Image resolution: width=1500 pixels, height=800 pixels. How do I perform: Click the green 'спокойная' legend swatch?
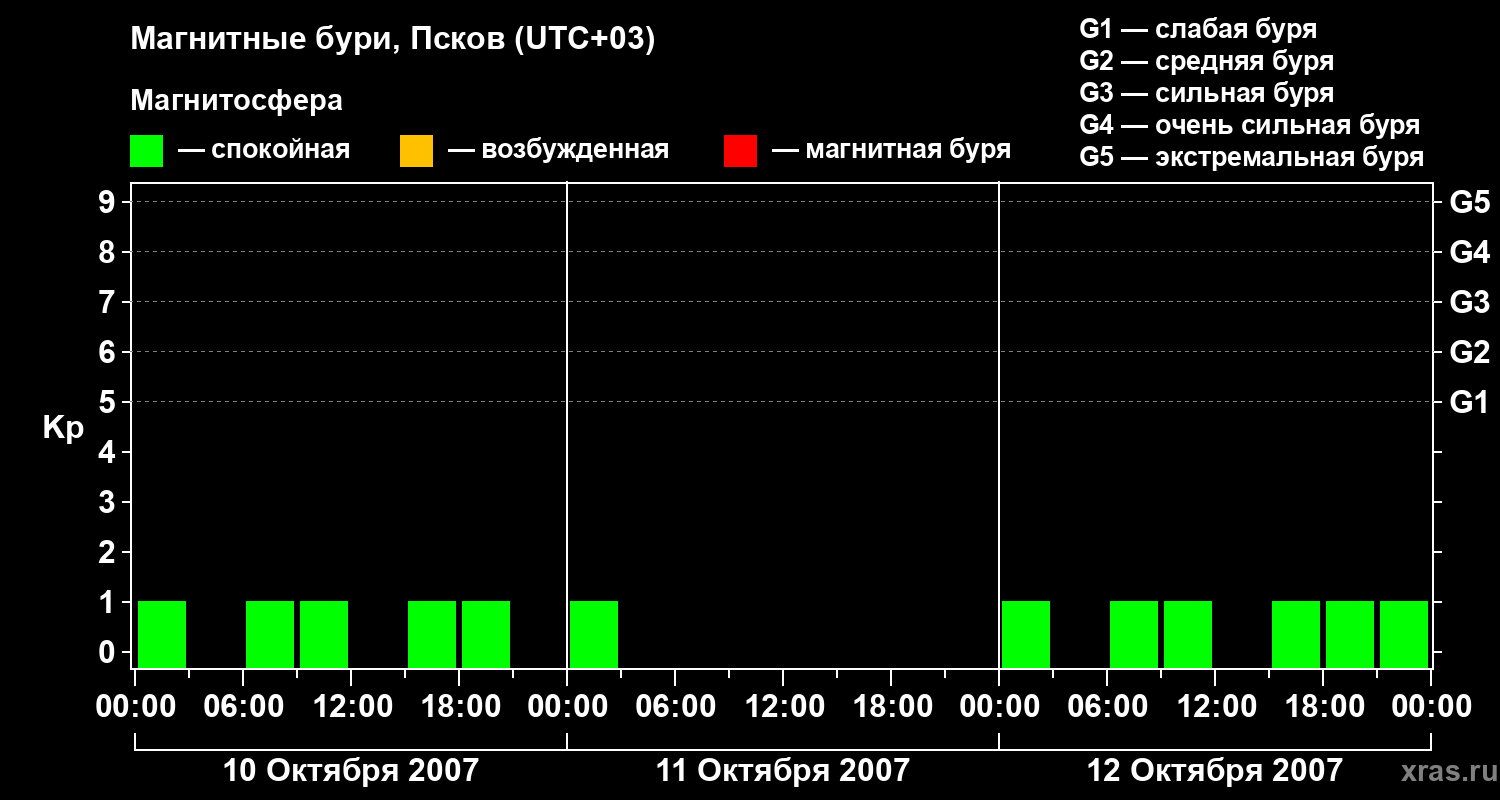pos(146,151)
